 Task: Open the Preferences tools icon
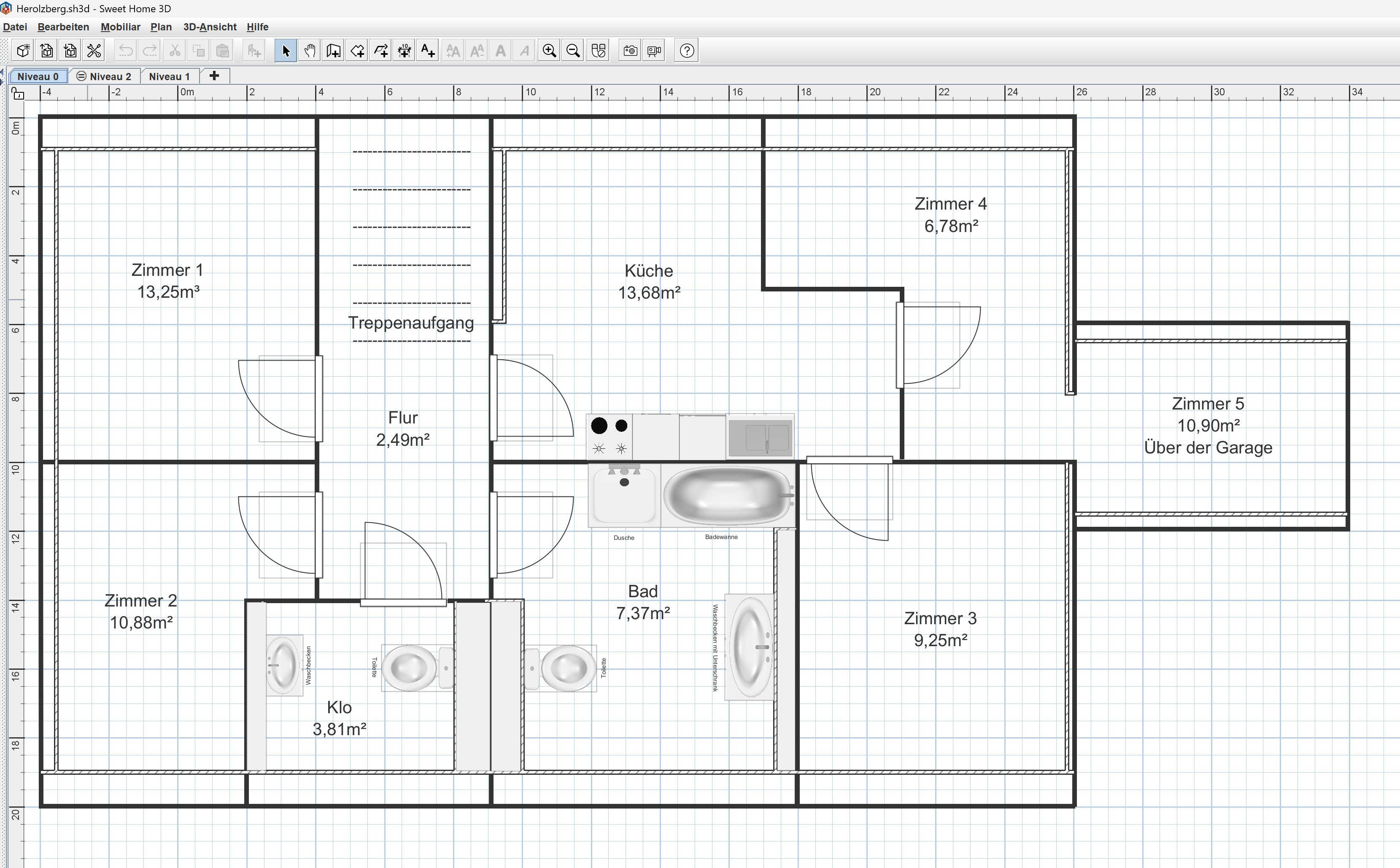[x=94, y=51]
